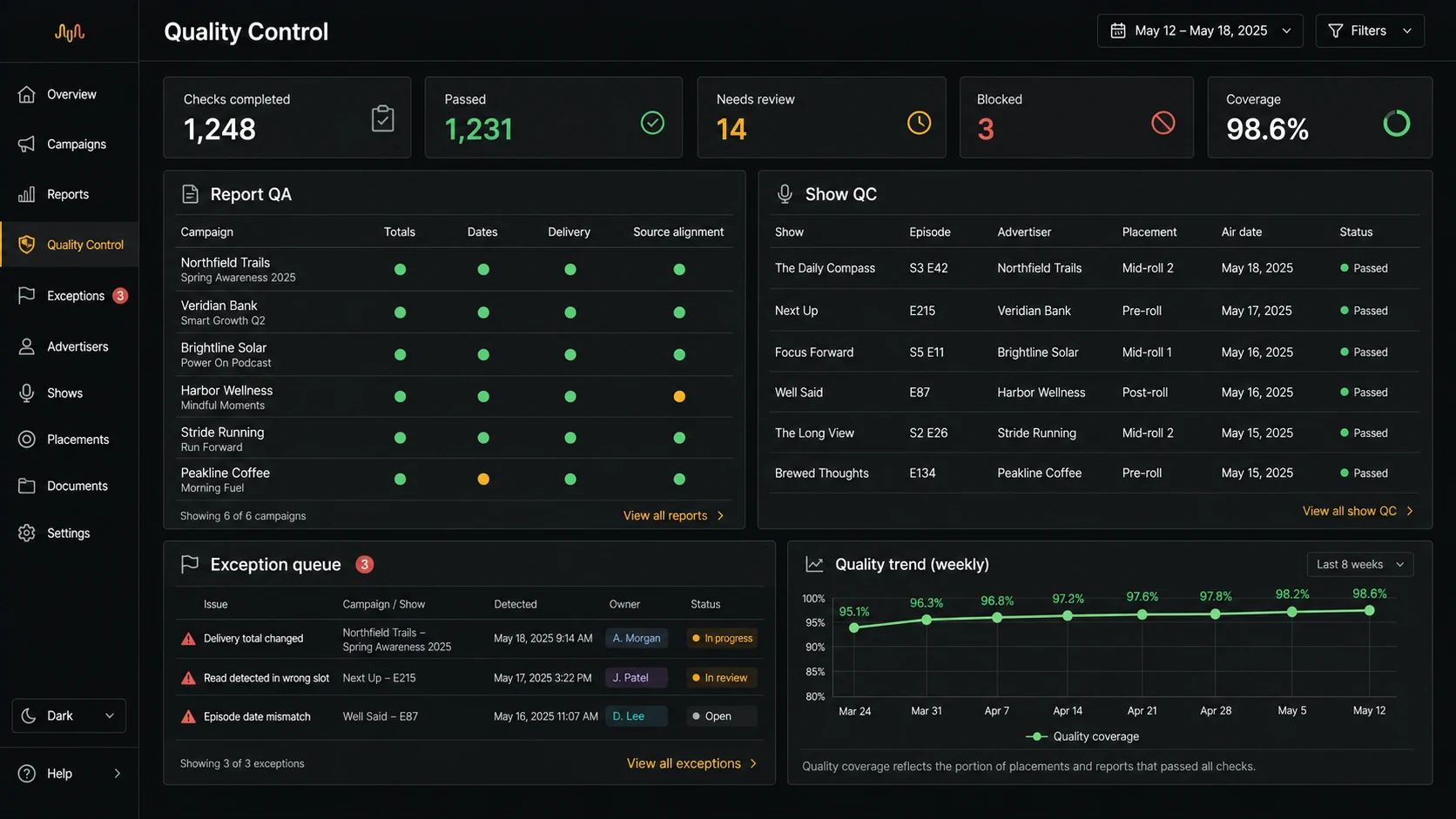Click the Open status badge
This screenshot has height=819, width=1456.
point(722,716)
